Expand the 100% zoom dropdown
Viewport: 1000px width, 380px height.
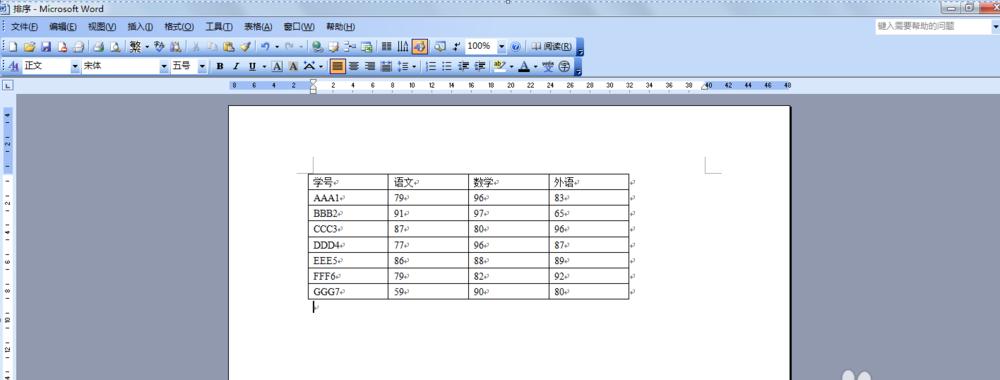click(501, 47)
